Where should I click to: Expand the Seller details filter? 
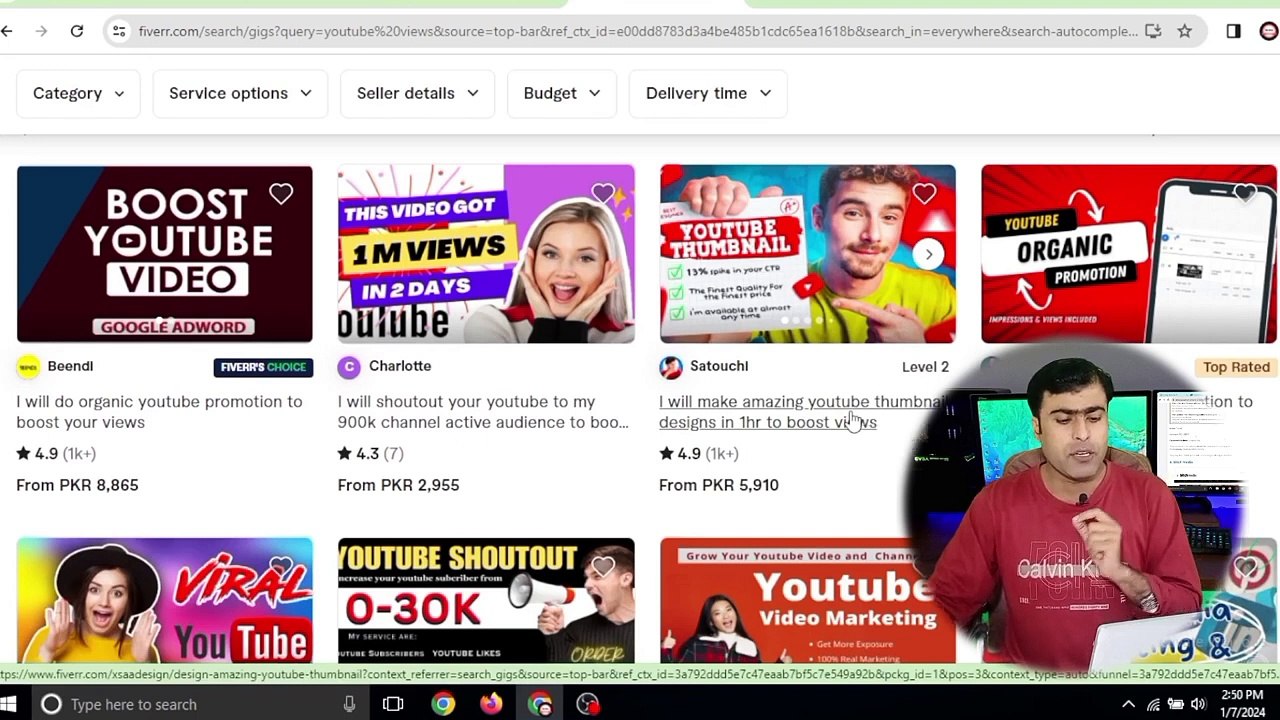417,93
